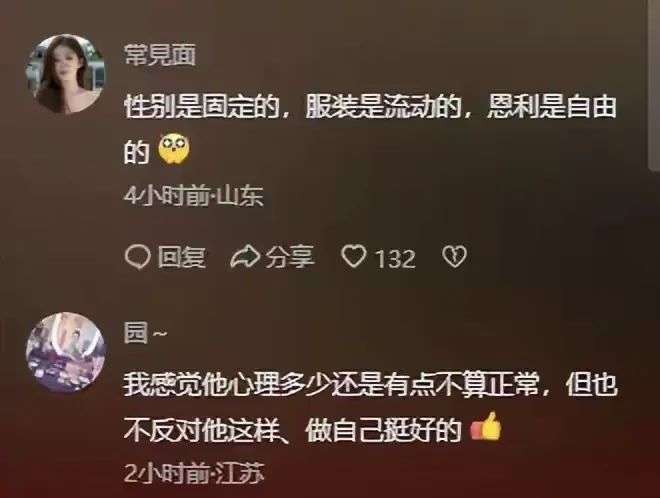Click the shocked face emoji

174,149
